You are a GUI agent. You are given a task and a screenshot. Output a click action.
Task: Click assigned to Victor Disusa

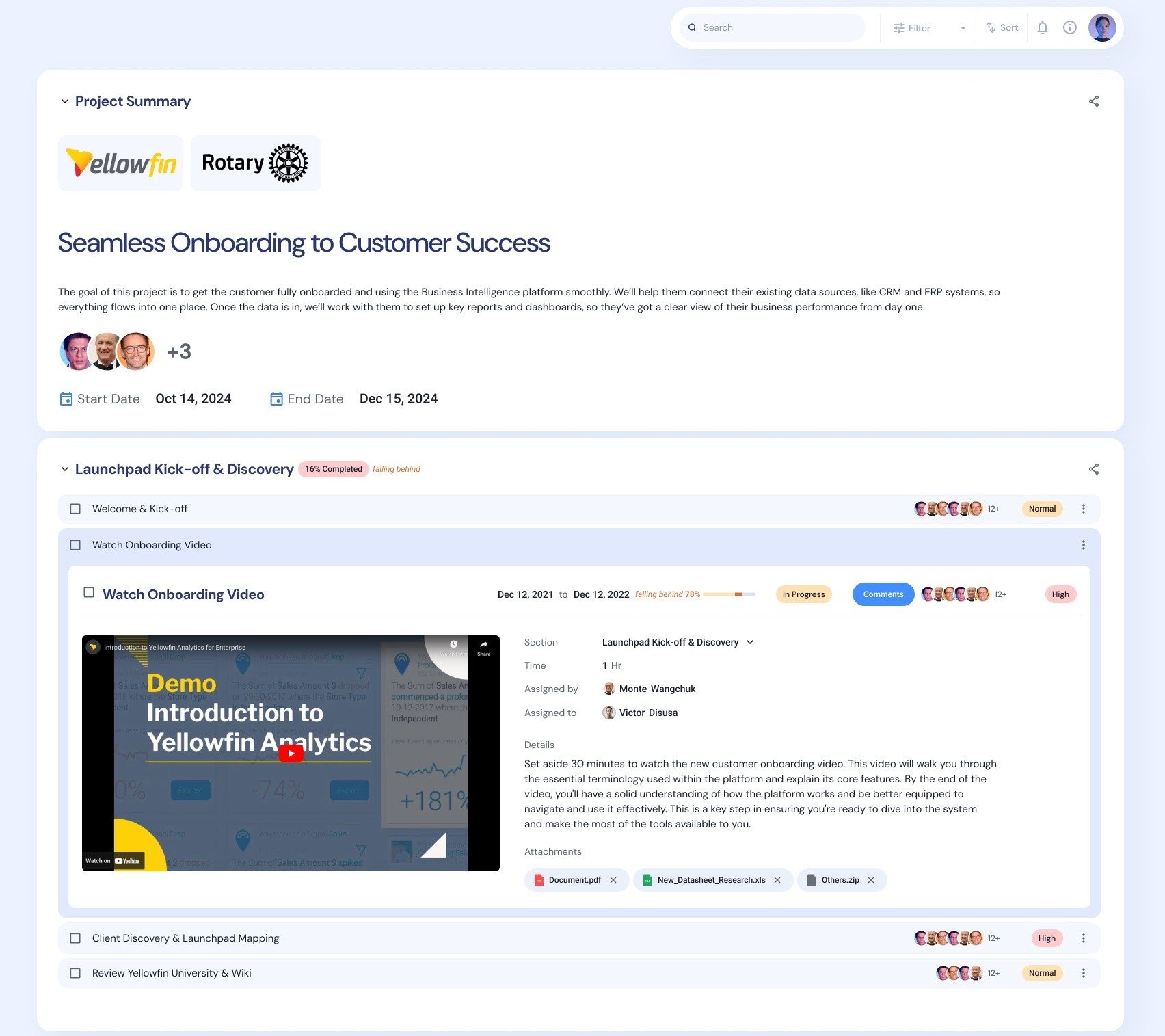coord(640,713)
